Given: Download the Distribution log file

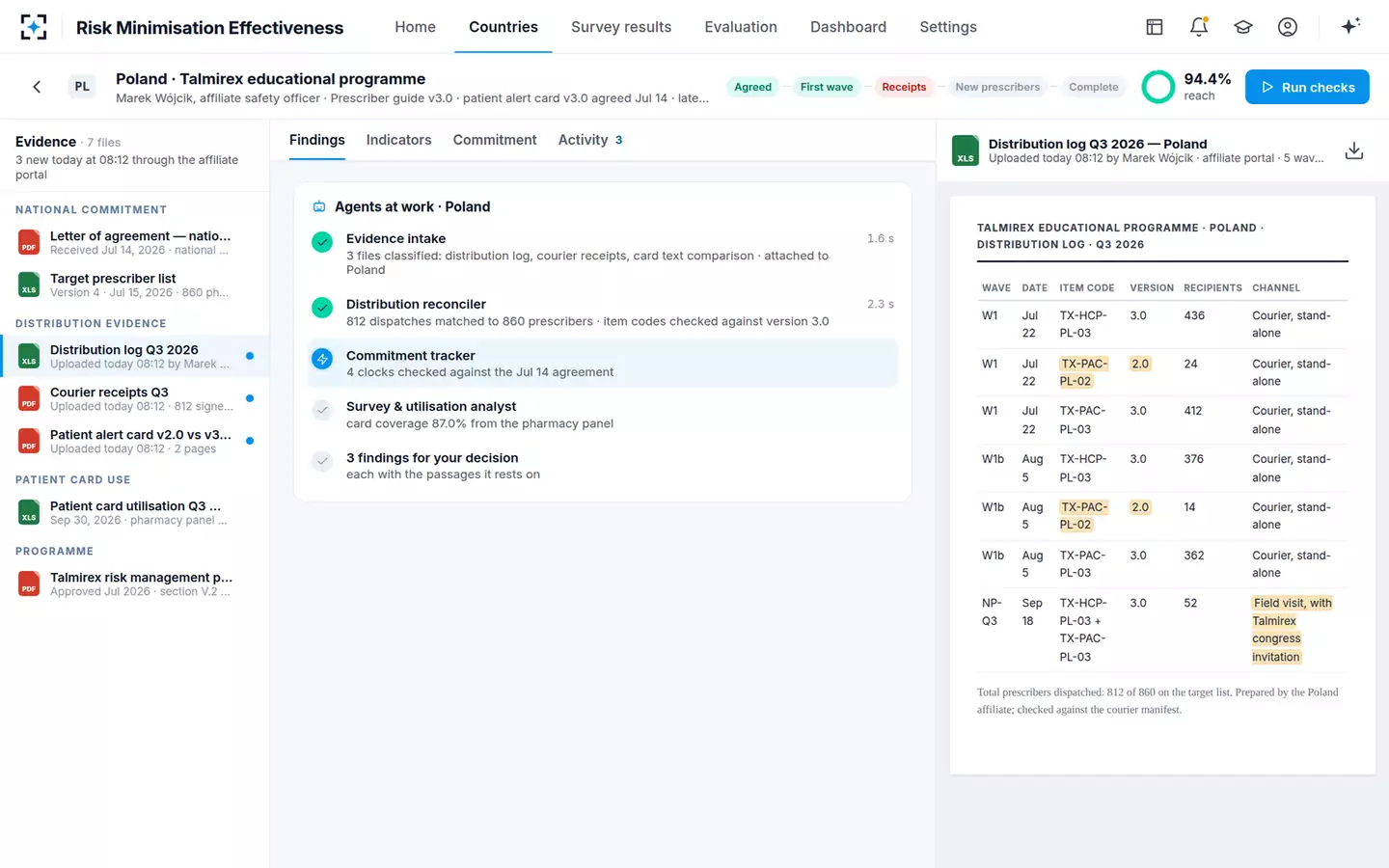Looking at the screenshot, I should pos(1354,150).
